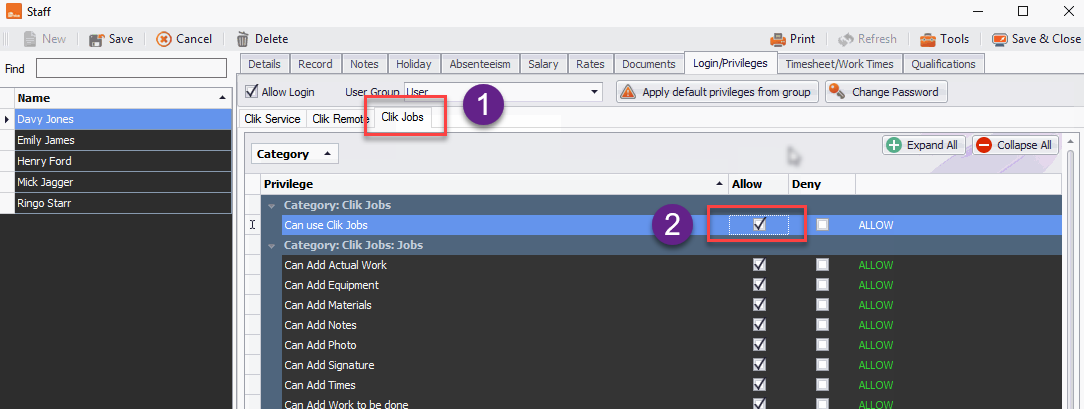The width and height of the screenshot is (1084, 409).
Task: Click the Find search field
Action: (131, 68)
